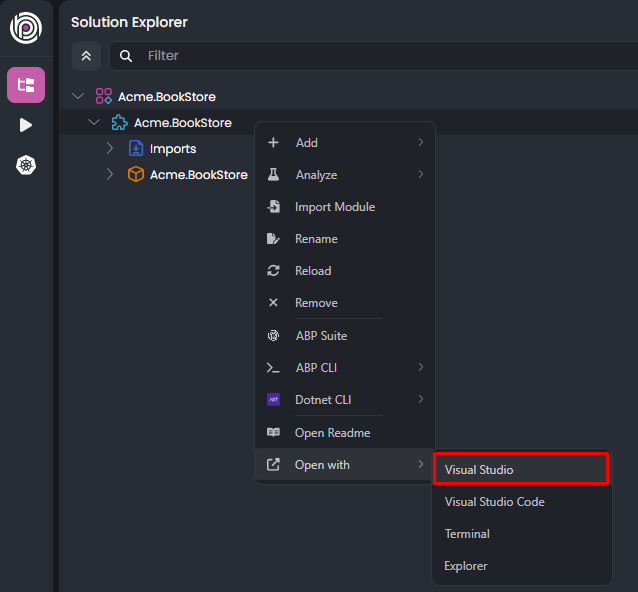
Task: Launch ABP Suite from context menu
Action: point(345,336)
